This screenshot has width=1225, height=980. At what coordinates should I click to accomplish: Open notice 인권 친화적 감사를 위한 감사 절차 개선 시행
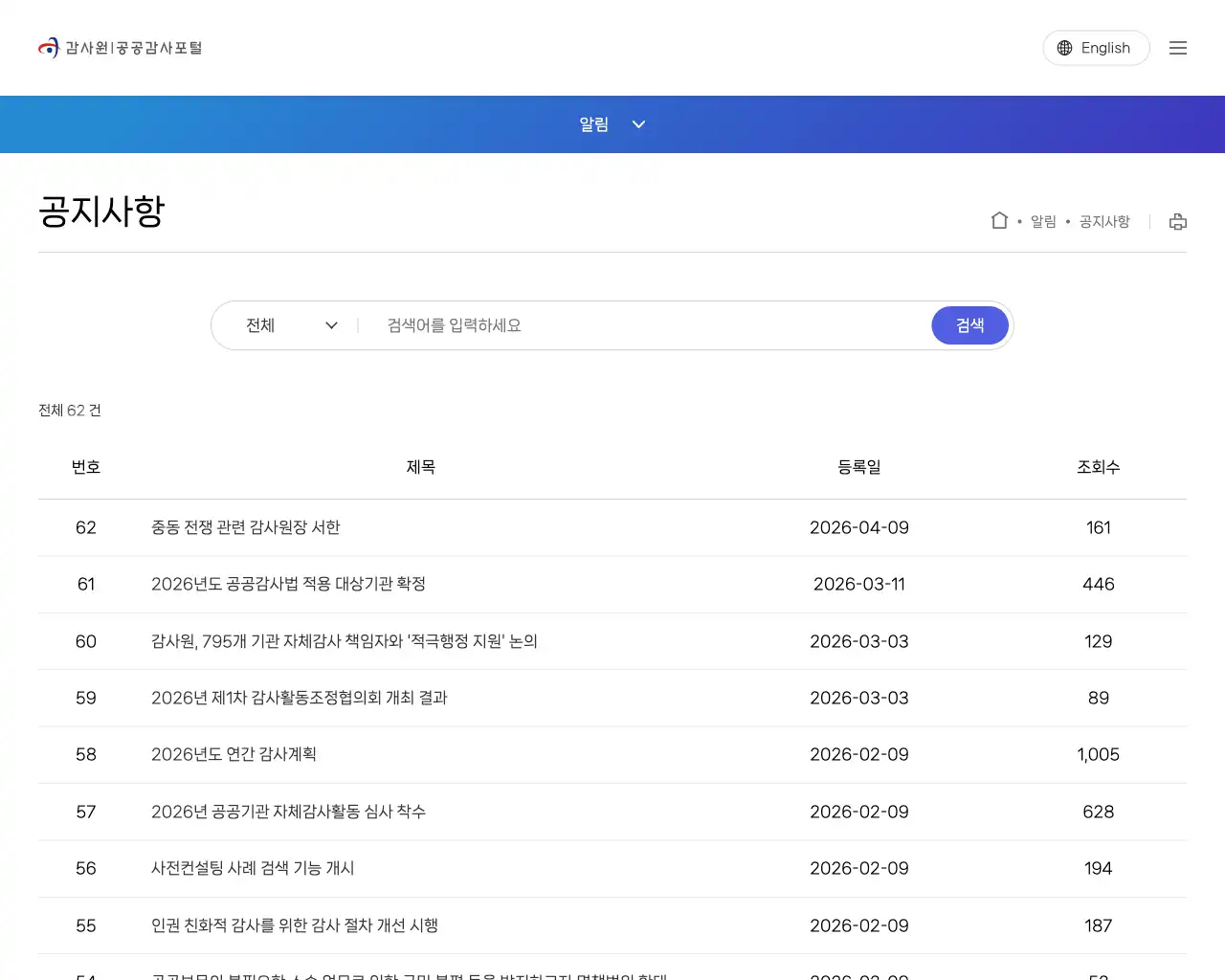pyautogui.click(x=295, y=925)
